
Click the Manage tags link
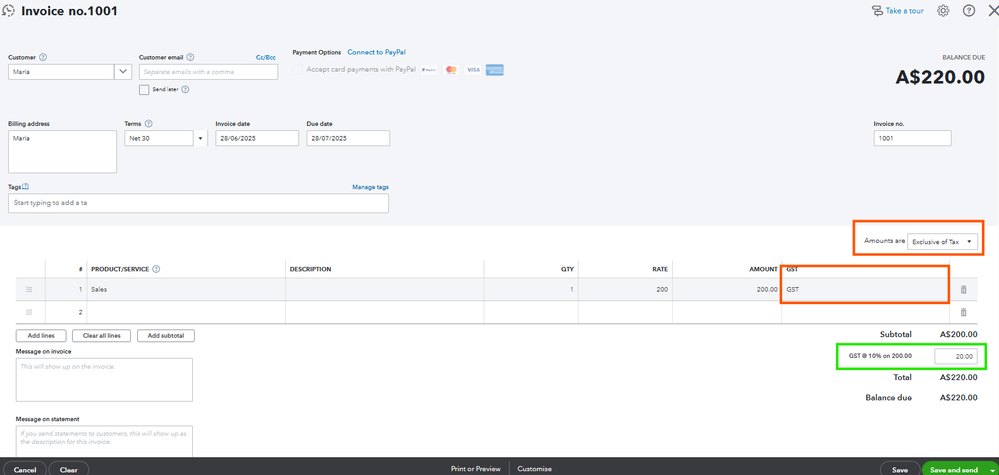[x=370, y=187]
